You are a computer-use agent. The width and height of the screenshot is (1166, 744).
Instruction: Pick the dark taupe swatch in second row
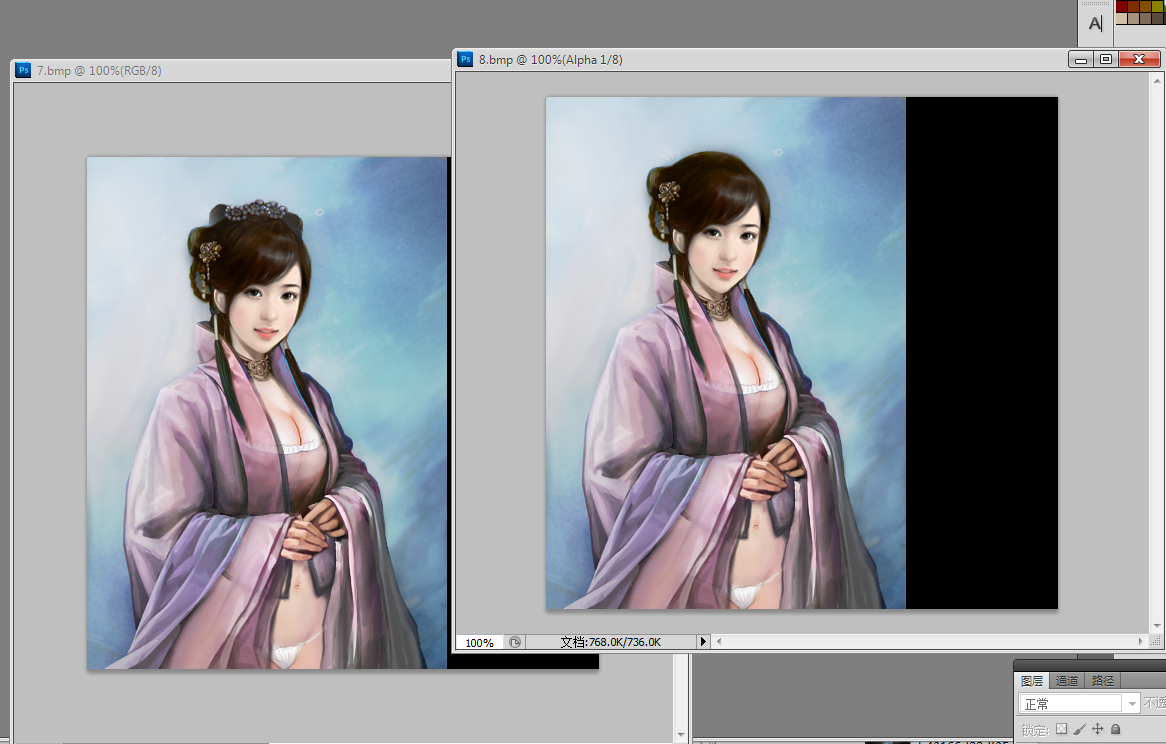tap(1157, 18)
